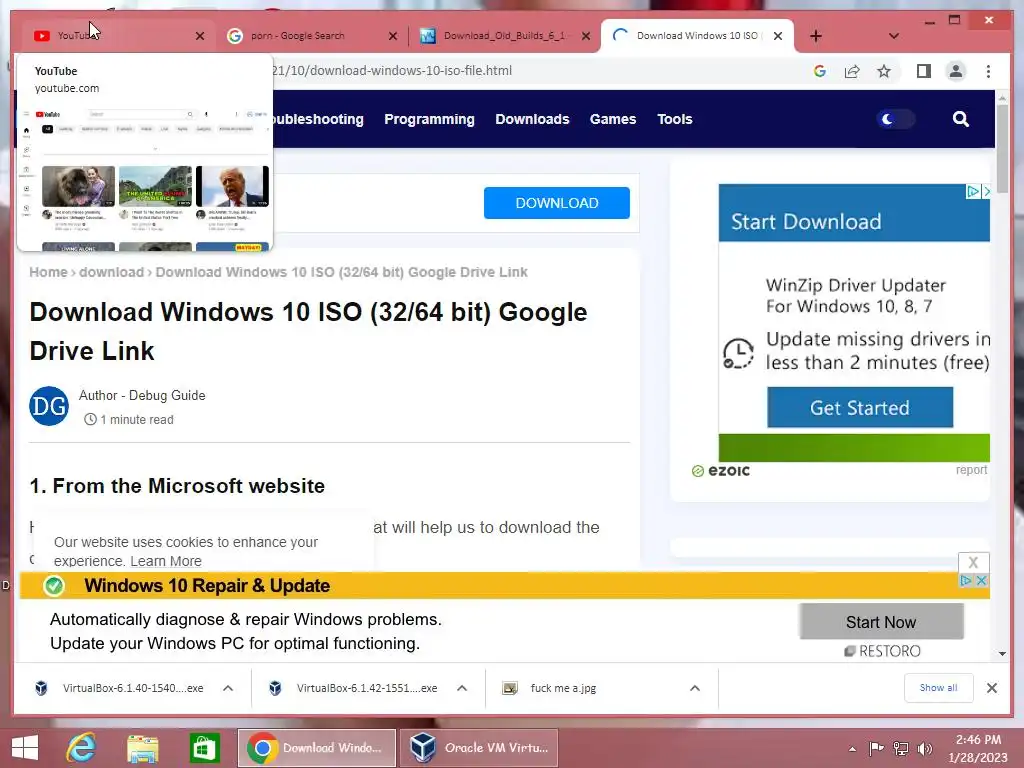
Task: Click the blue DOWNLOAD button
Action: pyautogui.click(x=556, y=203)
